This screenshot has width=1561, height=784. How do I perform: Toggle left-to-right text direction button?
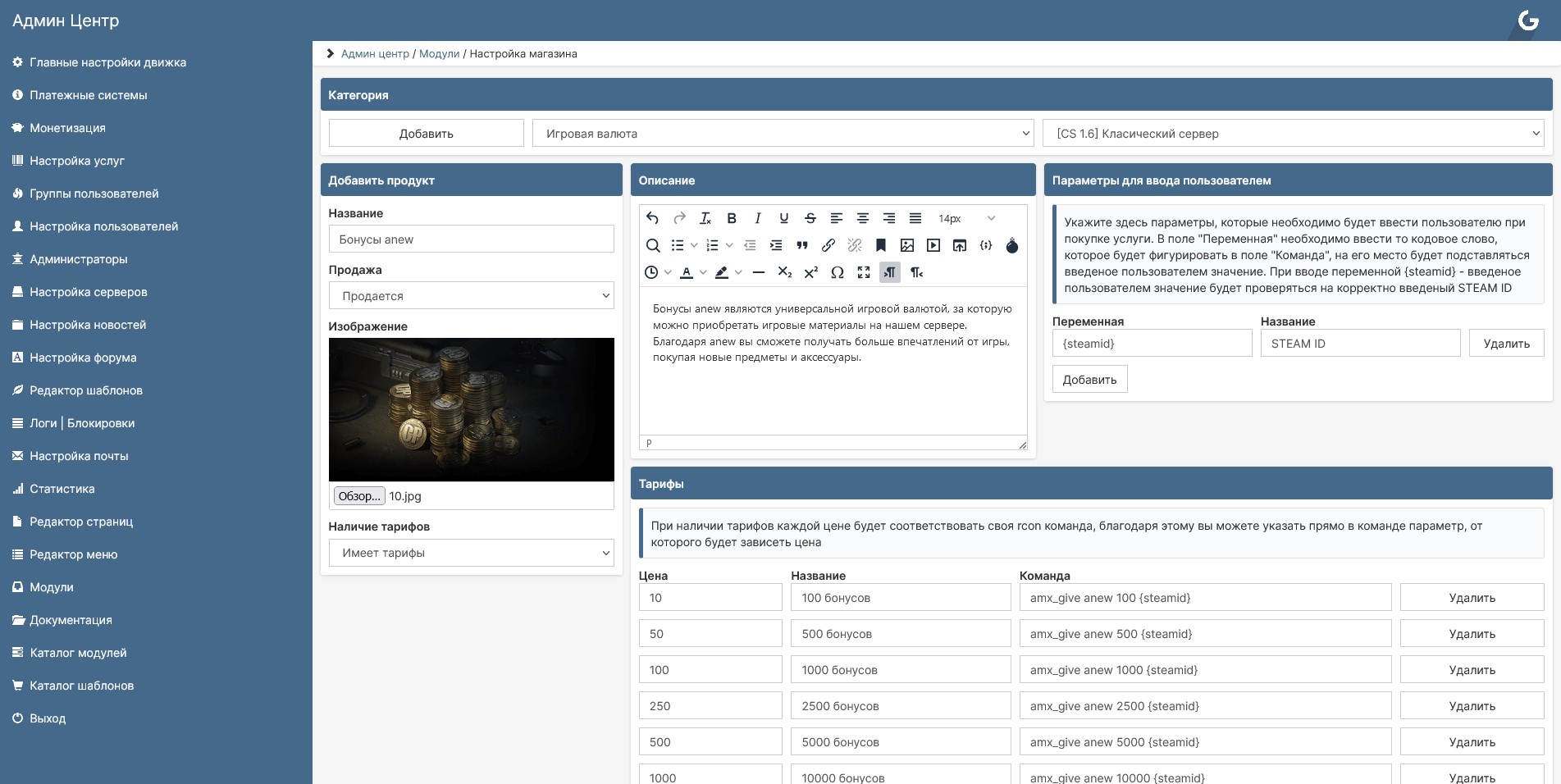[x=890, y=272]
